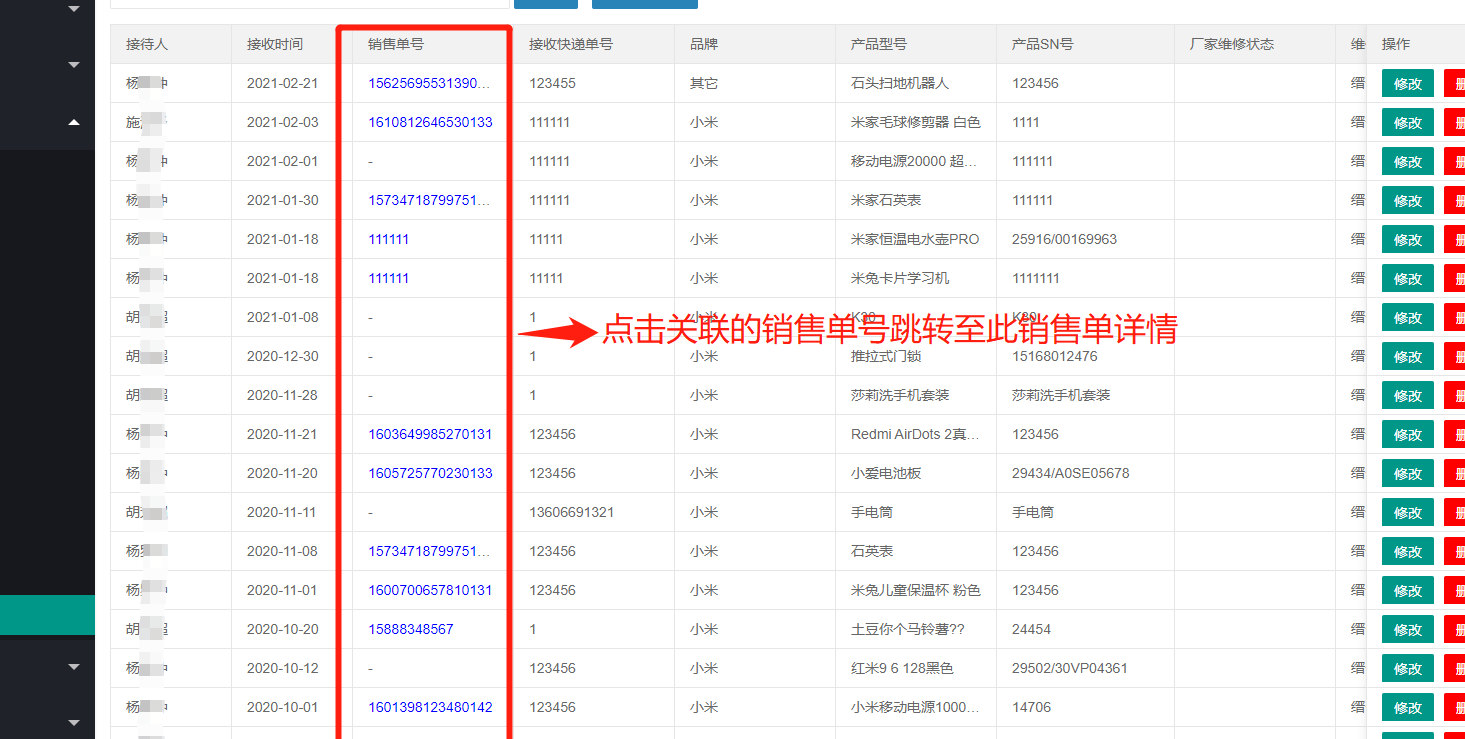Click express number 123455
This screenshot has height=739, width=1465.
click(x=552, y=83)
